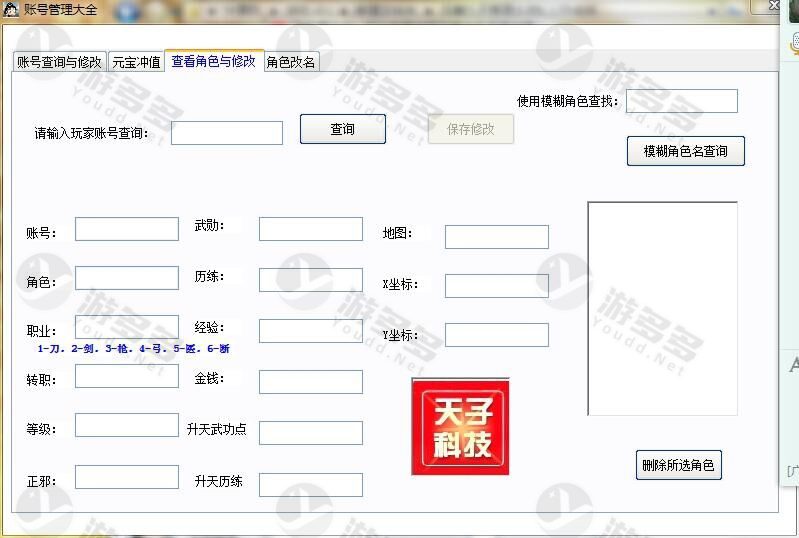799x538 pixels.
Task: Select the 角色改名 tab
Action: 291,62
